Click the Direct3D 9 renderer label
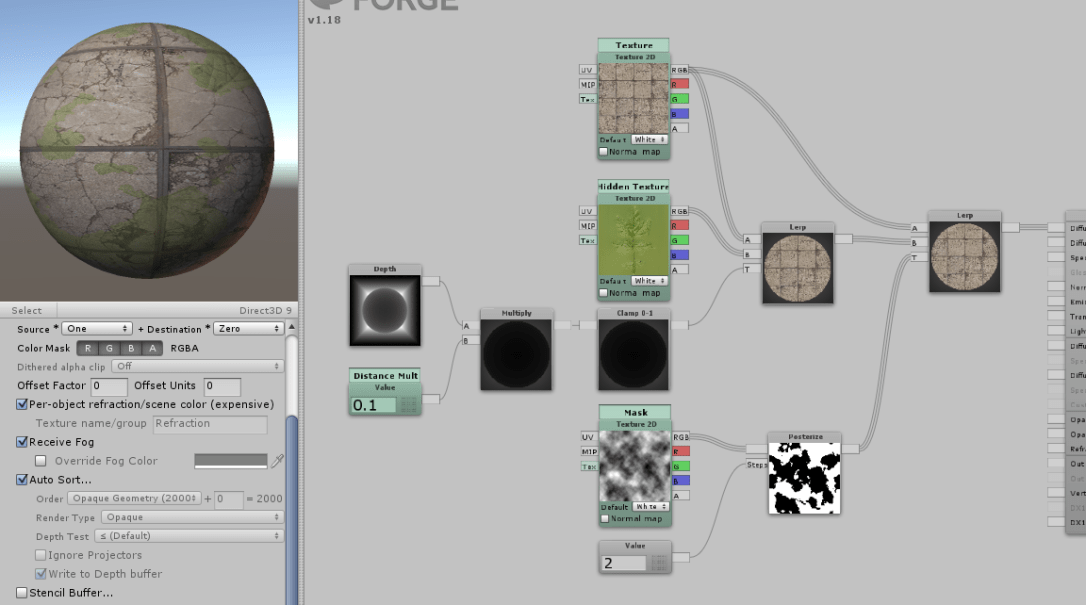The image size is (1086, 605). (264, 310)
